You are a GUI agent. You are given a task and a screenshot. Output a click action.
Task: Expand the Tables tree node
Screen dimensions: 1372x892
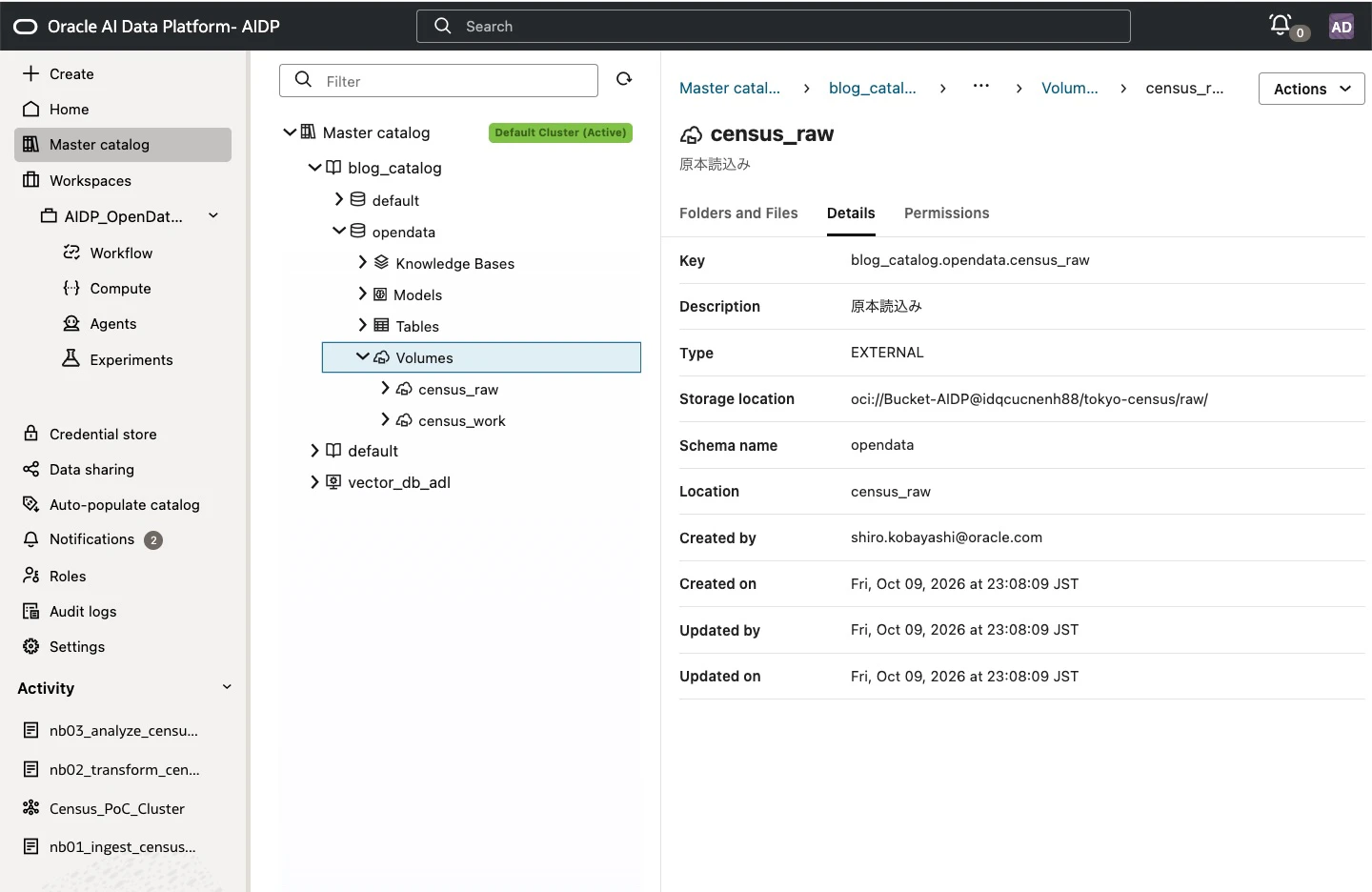tap(362, 325)
